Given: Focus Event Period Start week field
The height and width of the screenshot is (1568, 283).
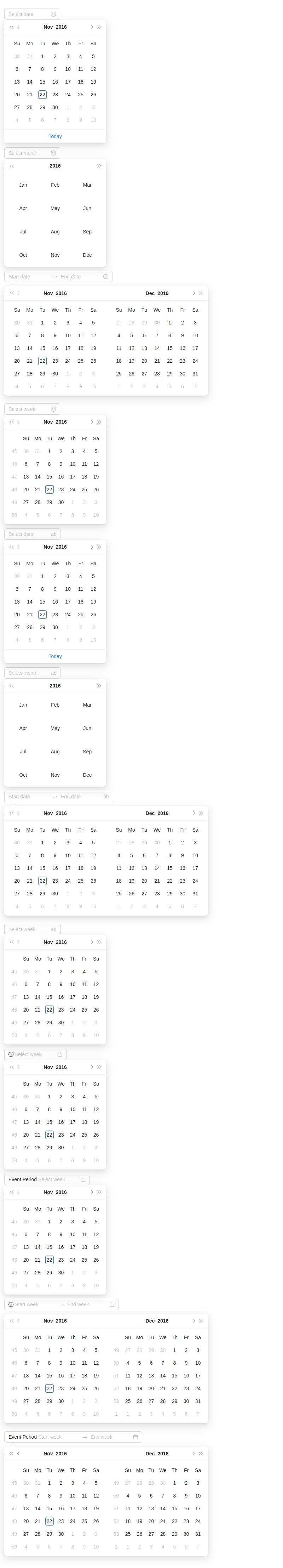Looking at the screenshot, I should (x=59, y=1437).
